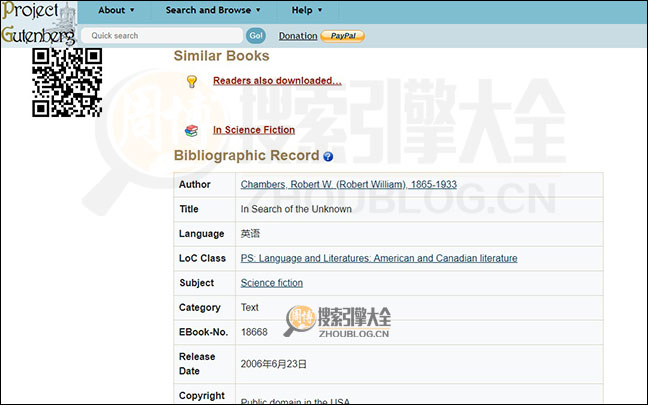The width and height of the screenshot is (648, 405).
Task: Expand the Search and Browse menu
Action: (x=212, y=10)
